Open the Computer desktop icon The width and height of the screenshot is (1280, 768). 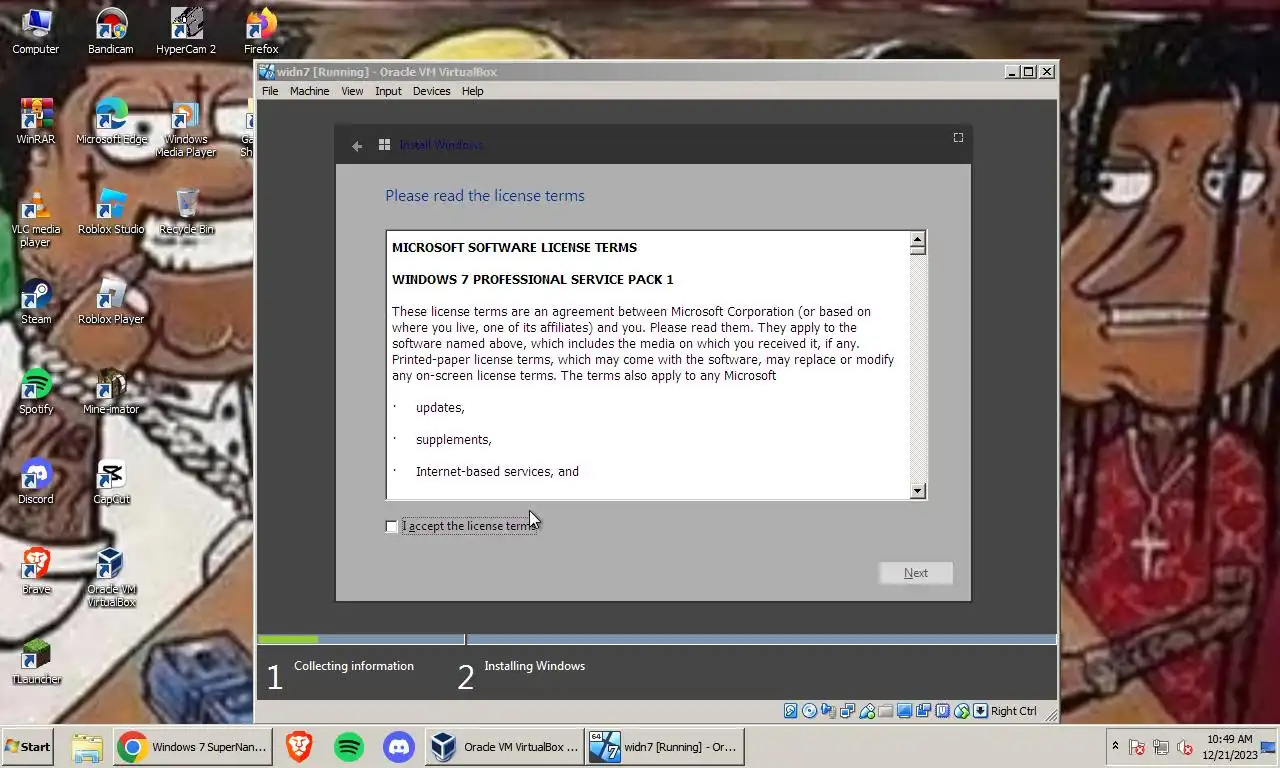click(35, 31)
